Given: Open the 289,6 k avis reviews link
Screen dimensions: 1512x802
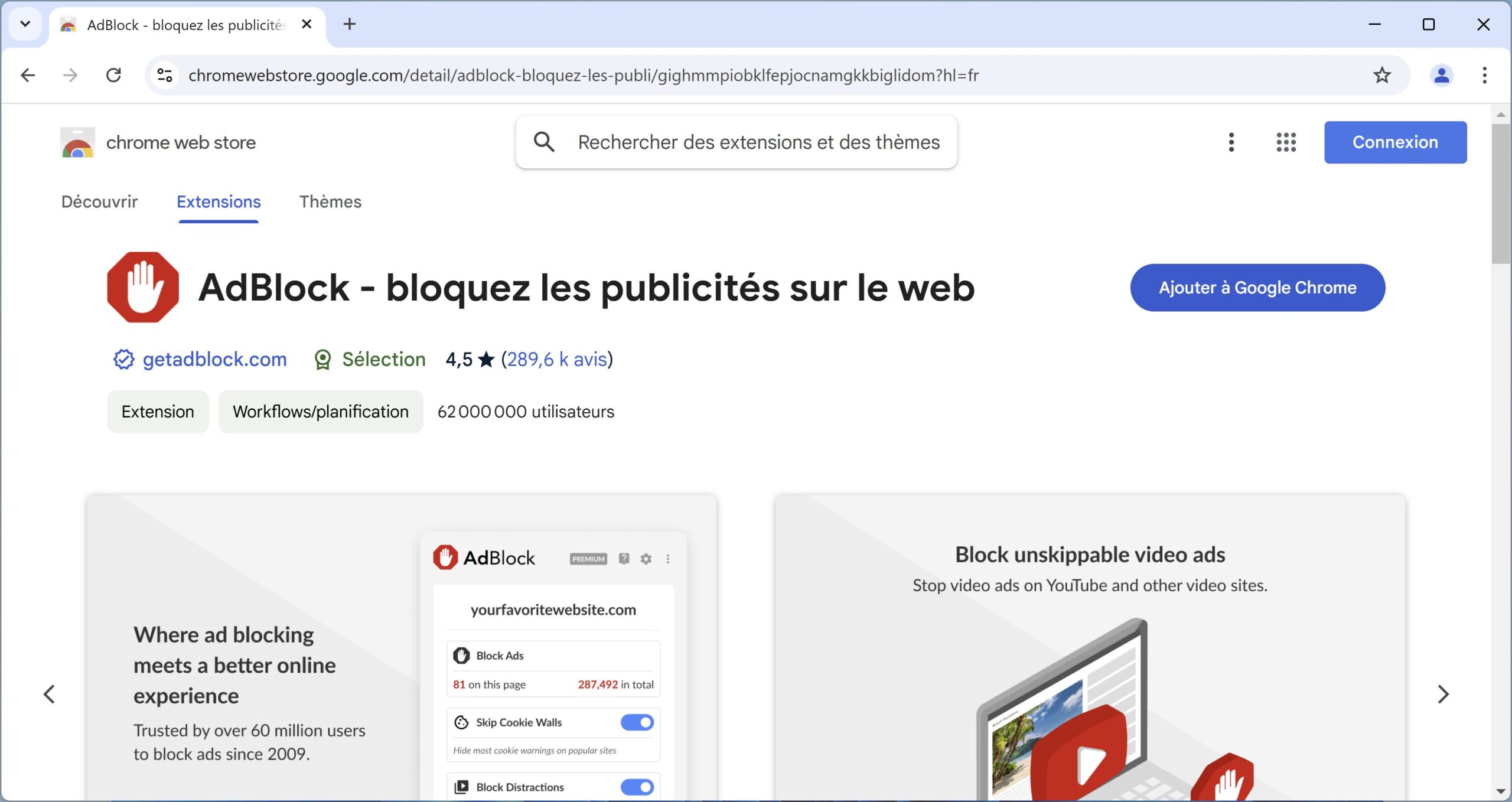Looking at the screenshot, I should point(557,359).
